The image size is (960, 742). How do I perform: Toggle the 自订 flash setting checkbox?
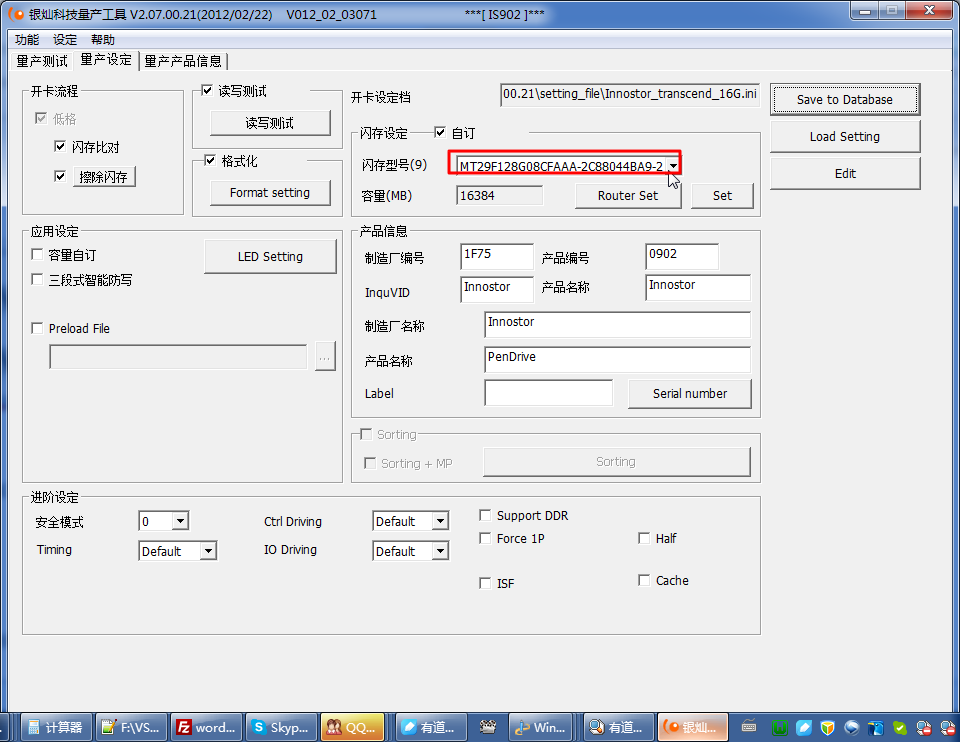click(440, 132)
